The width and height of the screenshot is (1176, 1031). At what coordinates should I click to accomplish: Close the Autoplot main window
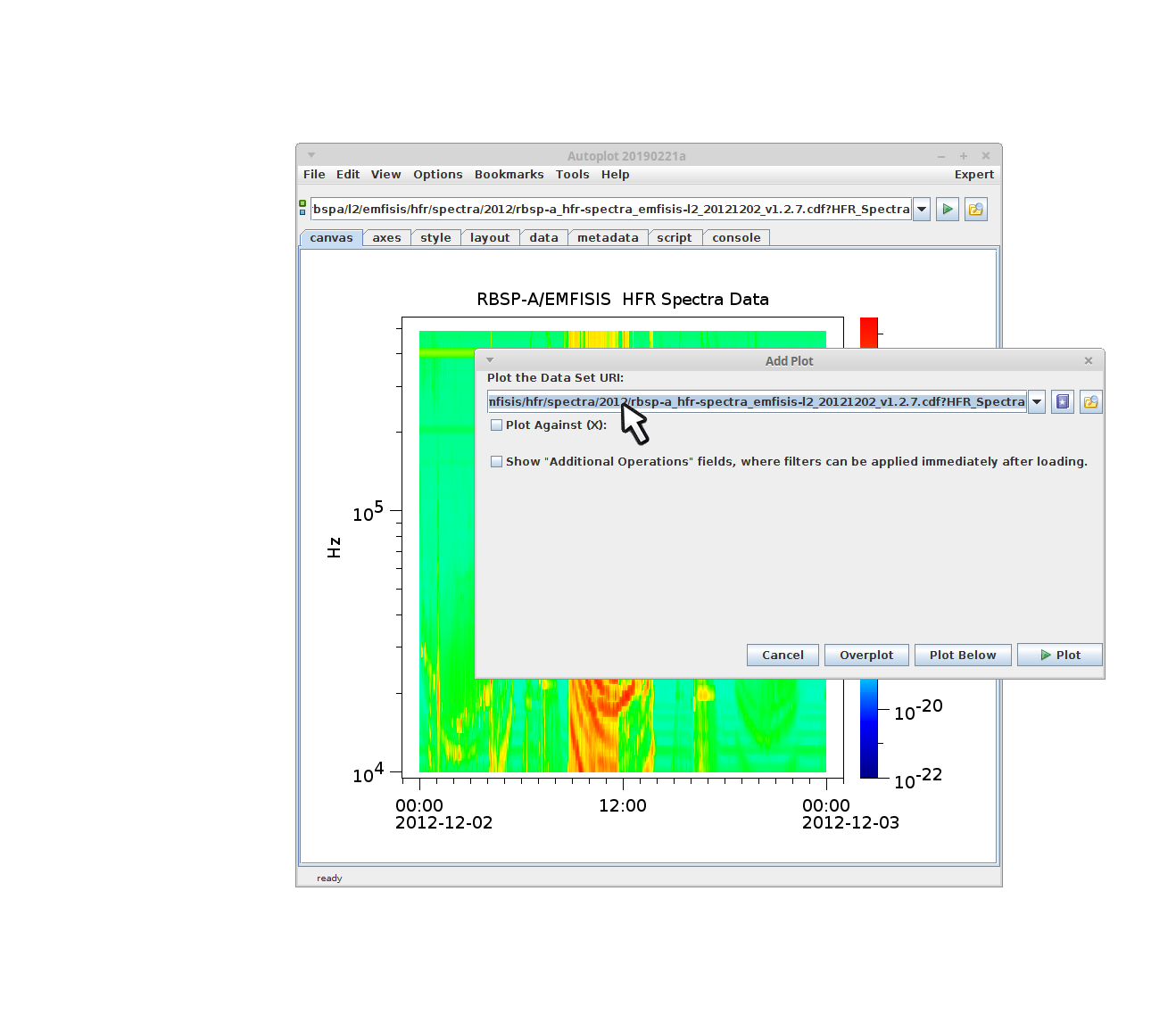tap(986, 156)
